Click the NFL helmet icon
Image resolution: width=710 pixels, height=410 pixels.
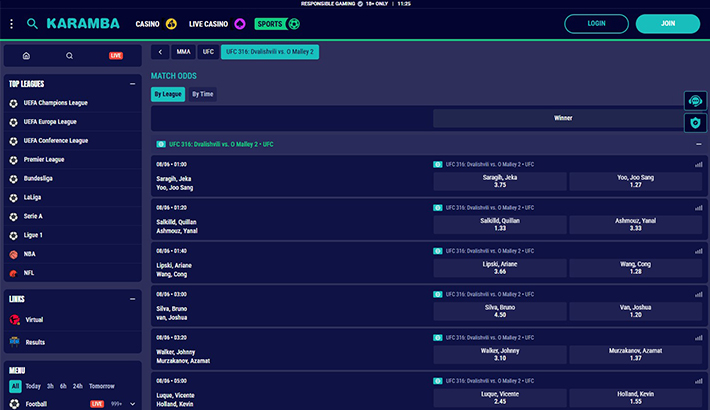click(14, 273)
